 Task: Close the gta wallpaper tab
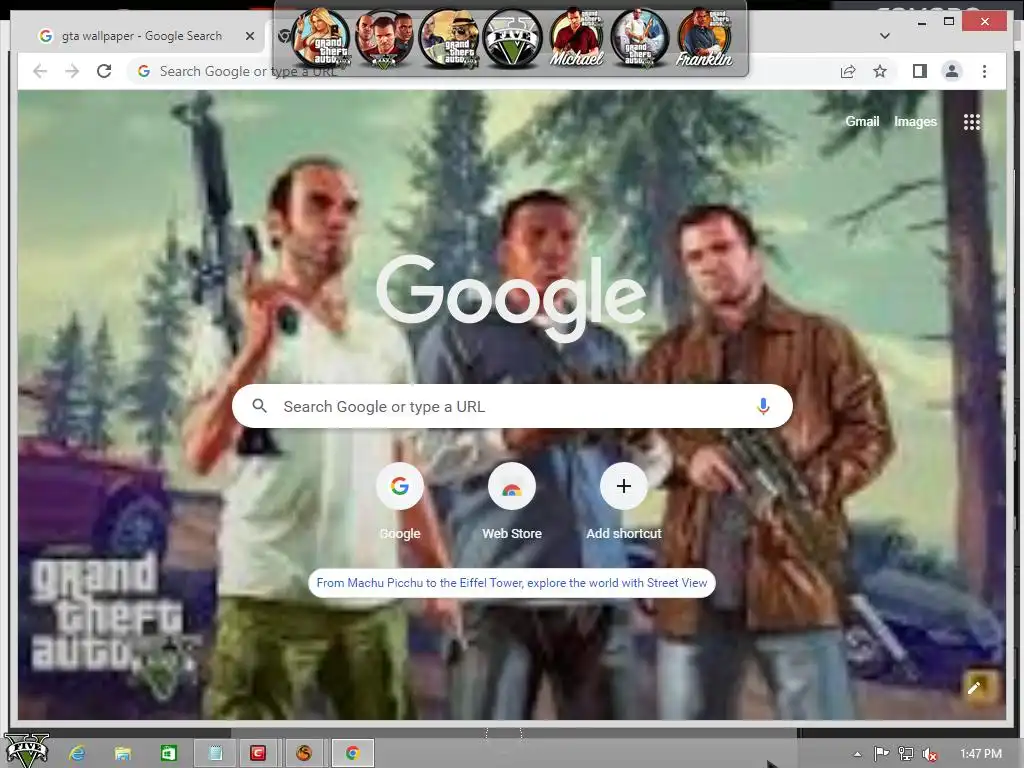coord(249,36)
